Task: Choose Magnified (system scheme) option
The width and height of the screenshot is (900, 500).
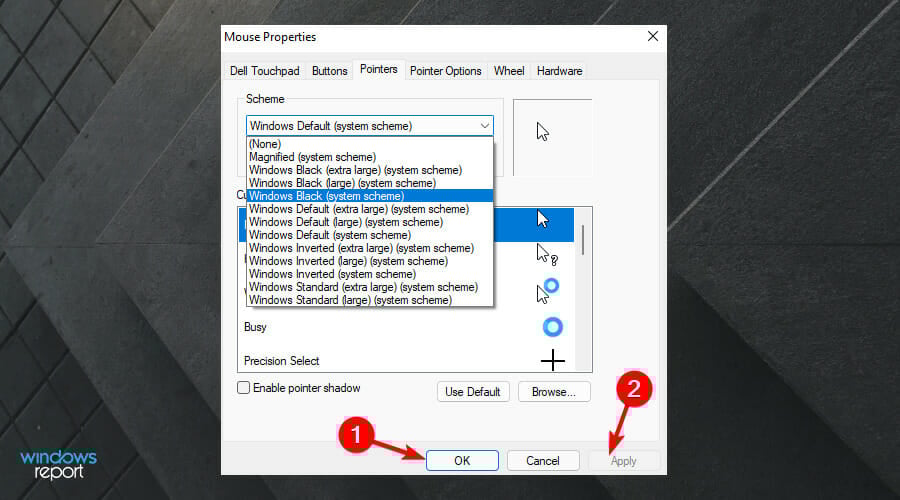Action: click(370, 157)
